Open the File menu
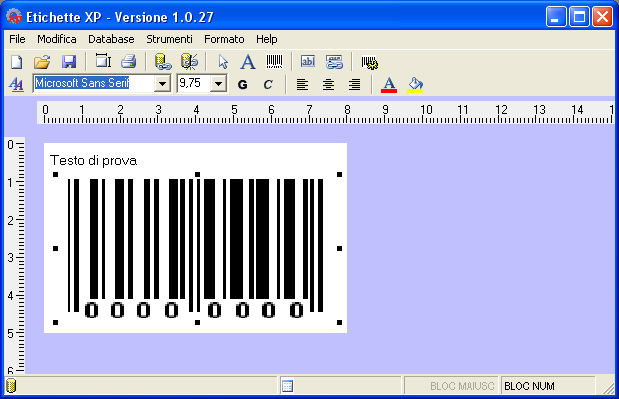This screenshot has width=619, height=399. (x=17, y=39)
